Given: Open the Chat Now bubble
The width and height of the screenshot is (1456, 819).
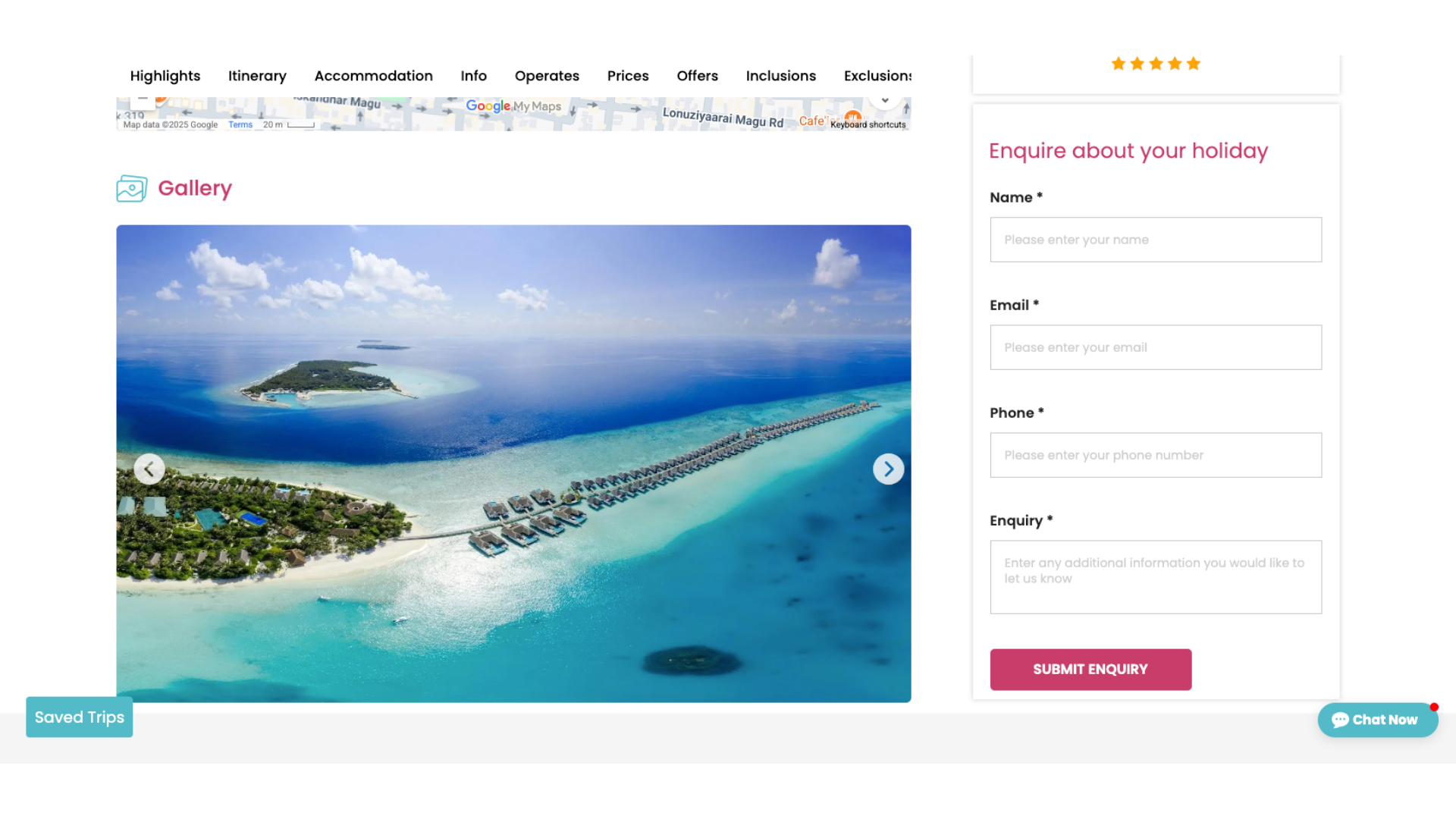Looking at the screenshot, I should (1376, 720).
